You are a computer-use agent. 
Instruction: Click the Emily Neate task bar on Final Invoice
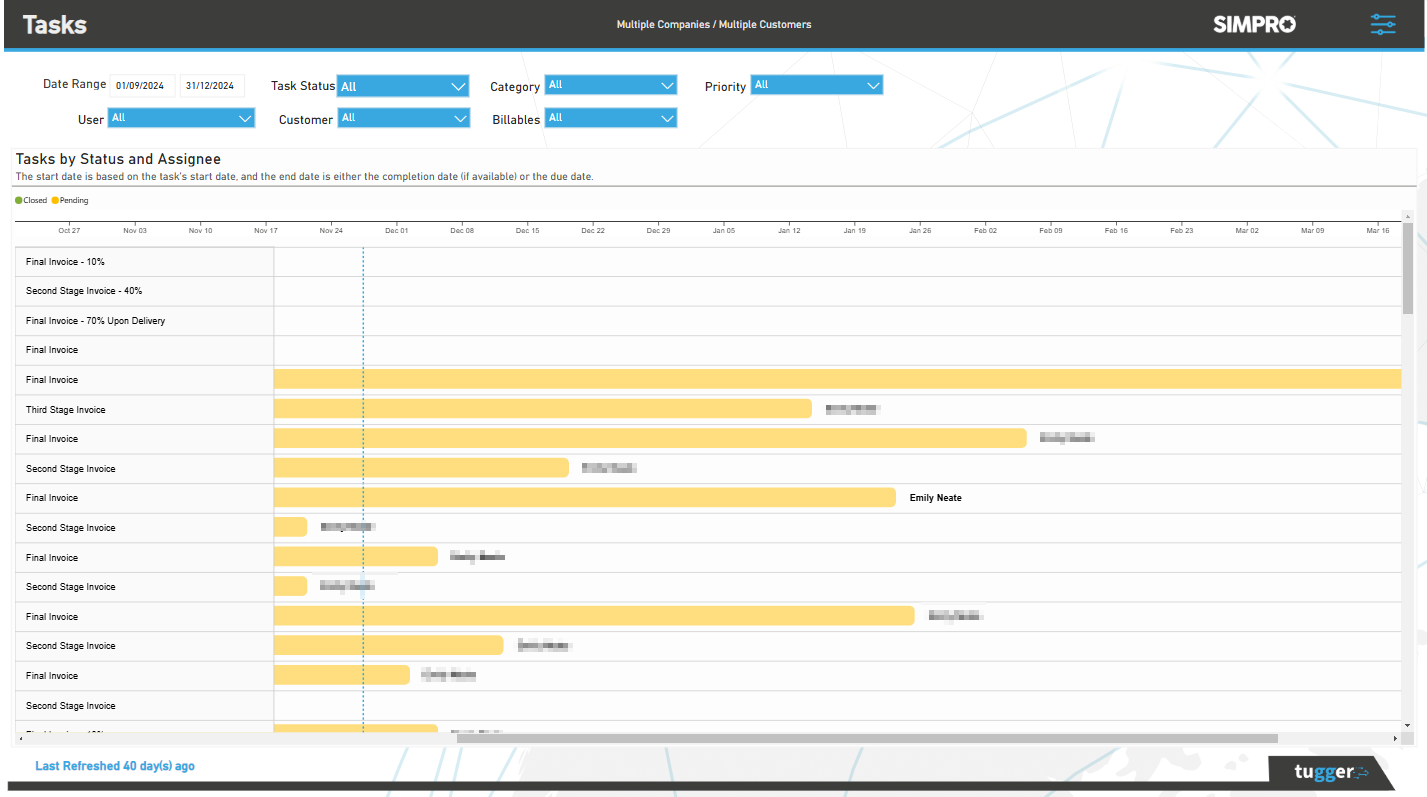point(585,497)
